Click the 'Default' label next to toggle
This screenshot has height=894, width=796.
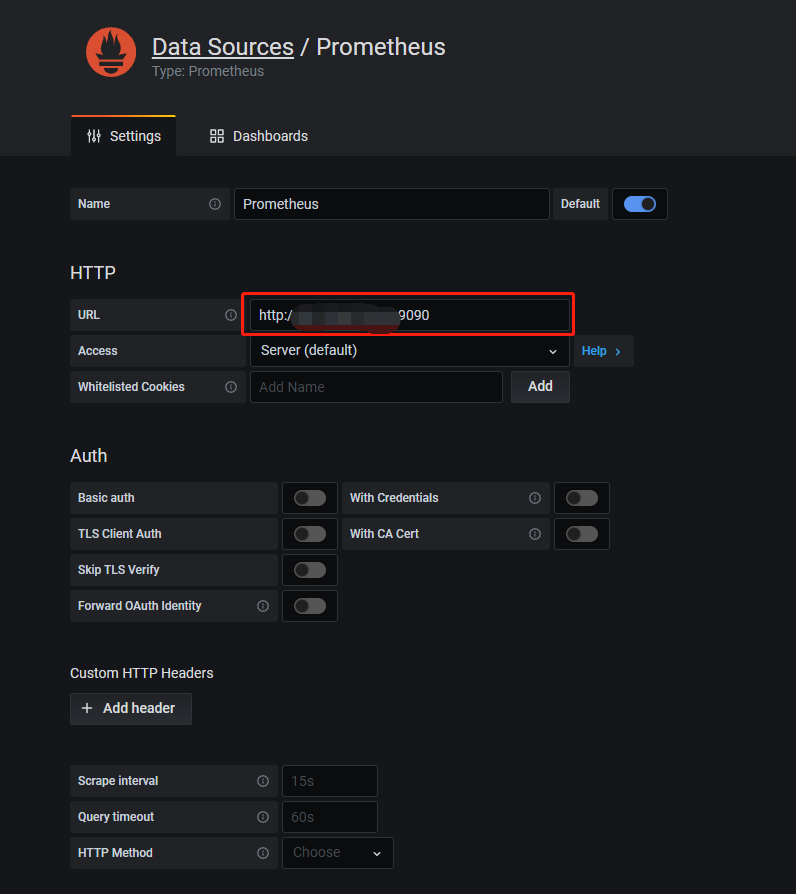[x=580, y=204]
